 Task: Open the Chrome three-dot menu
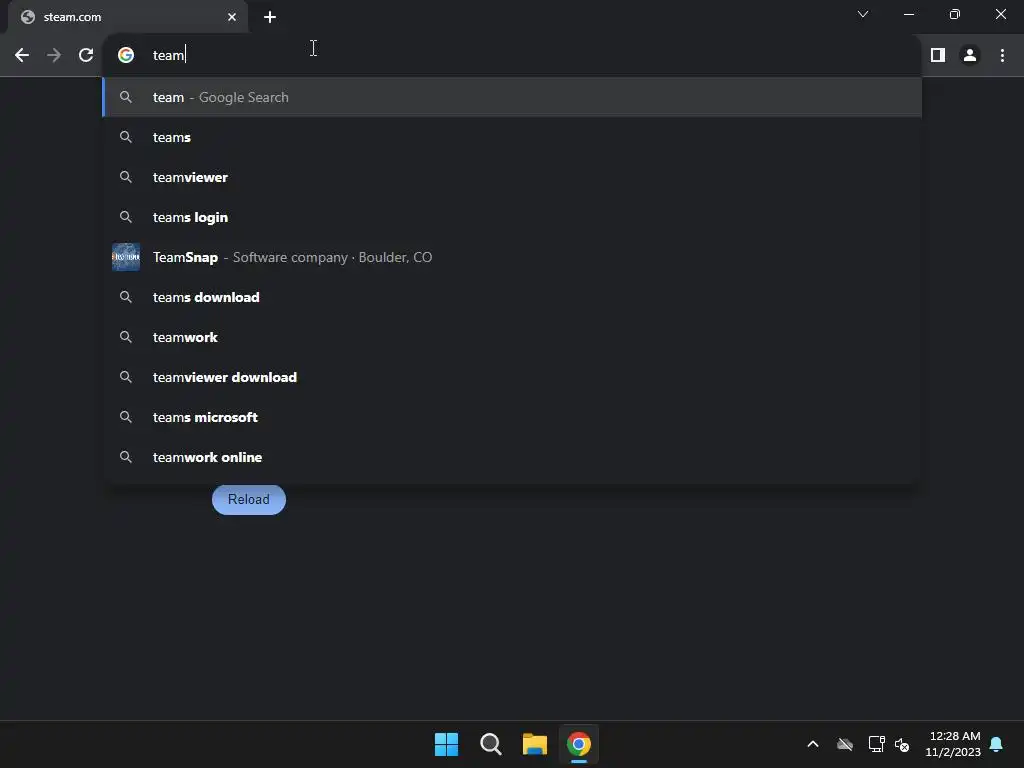point(1002,56)
